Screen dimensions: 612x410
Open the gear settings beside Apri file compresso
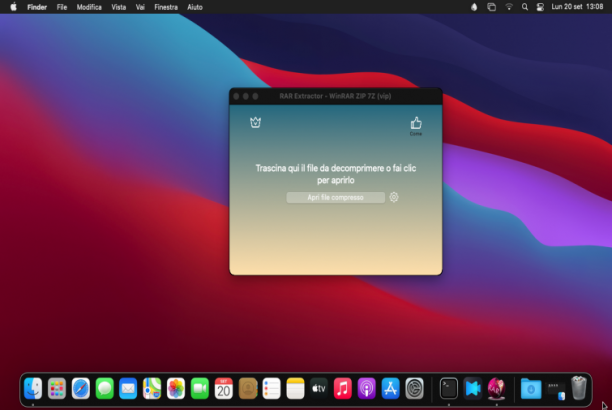point(394,197)
